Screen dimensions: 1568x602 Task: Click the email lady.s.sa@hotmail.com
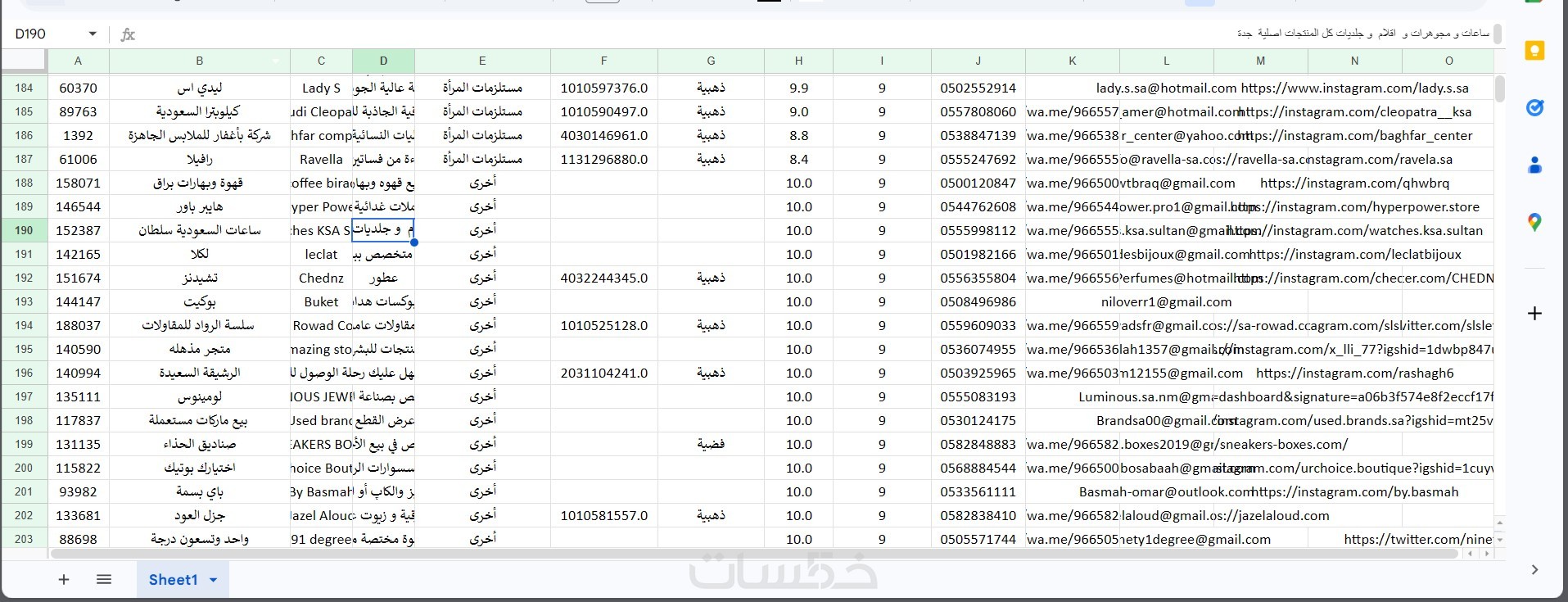[x=1166, y=88]
